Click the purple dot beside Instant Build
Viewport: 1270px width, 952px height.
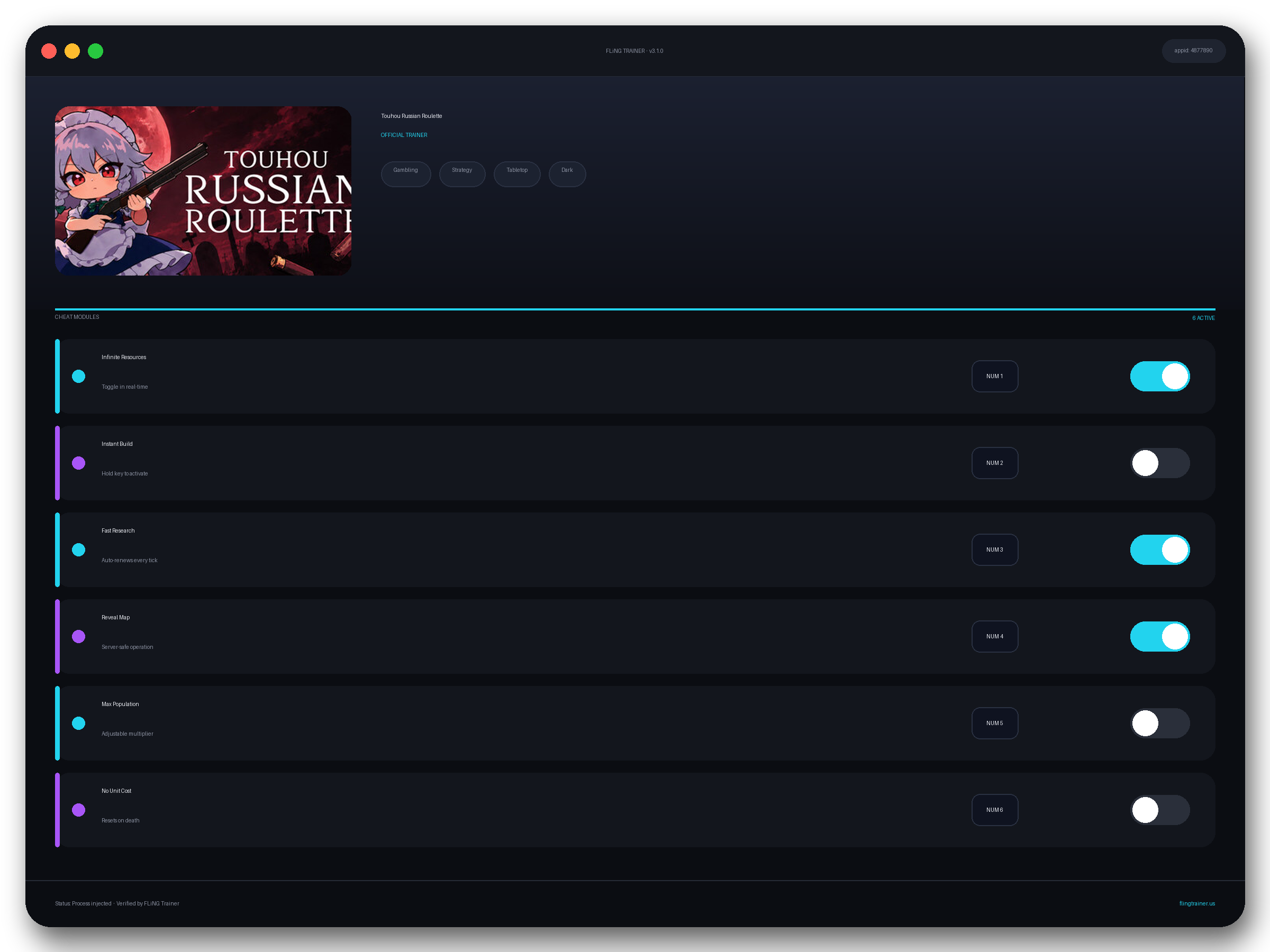pos(79,463)
